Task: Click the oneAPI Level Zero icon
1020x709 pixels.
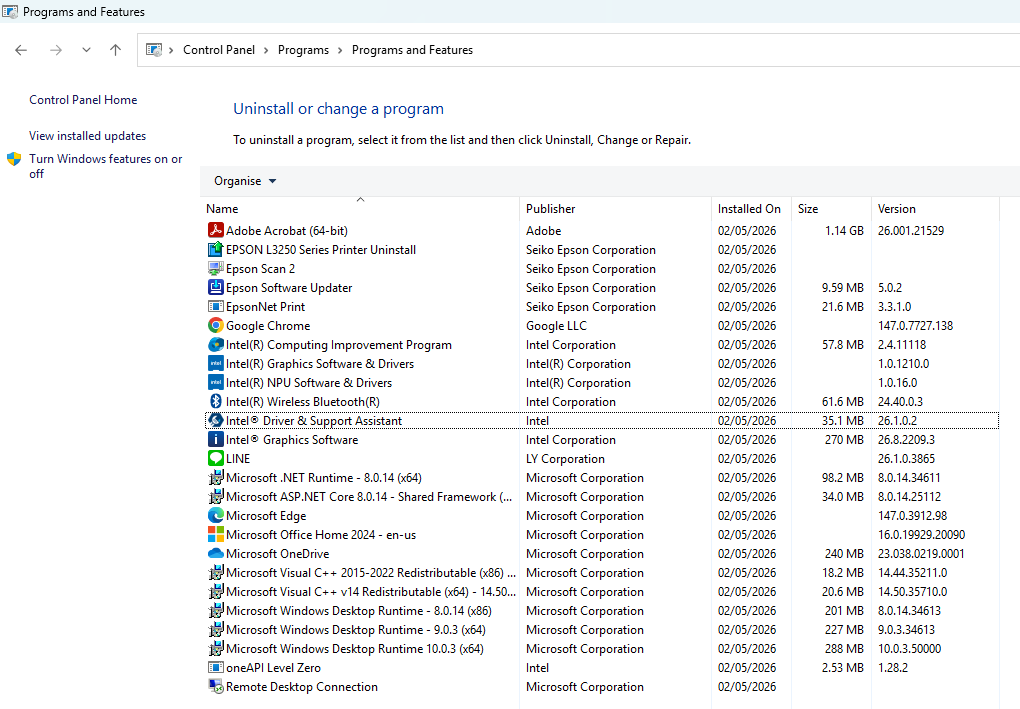Action: click(x=215, y=667)
